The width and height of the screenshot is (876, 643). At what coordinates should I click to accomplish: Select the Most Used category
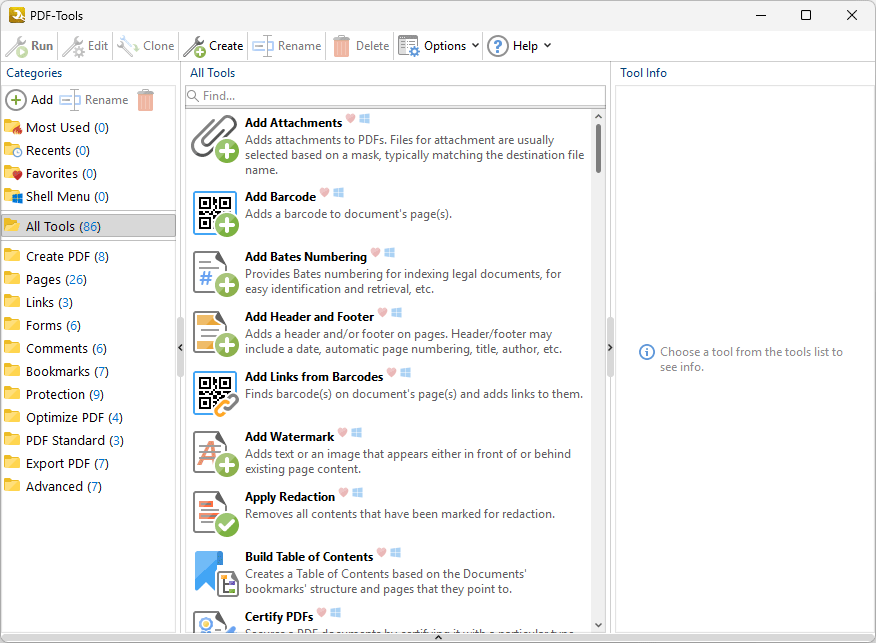[x=88, y=128]
